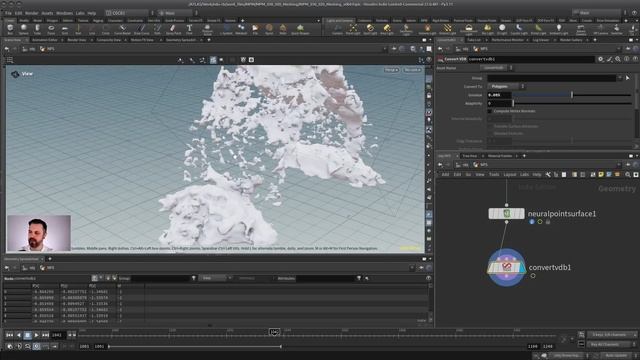Image resolution: width=640 pixels, height=360 pixels.
Task: Select the Camera shelf tool
Action: pyautogui.click(x=337, y=29)
